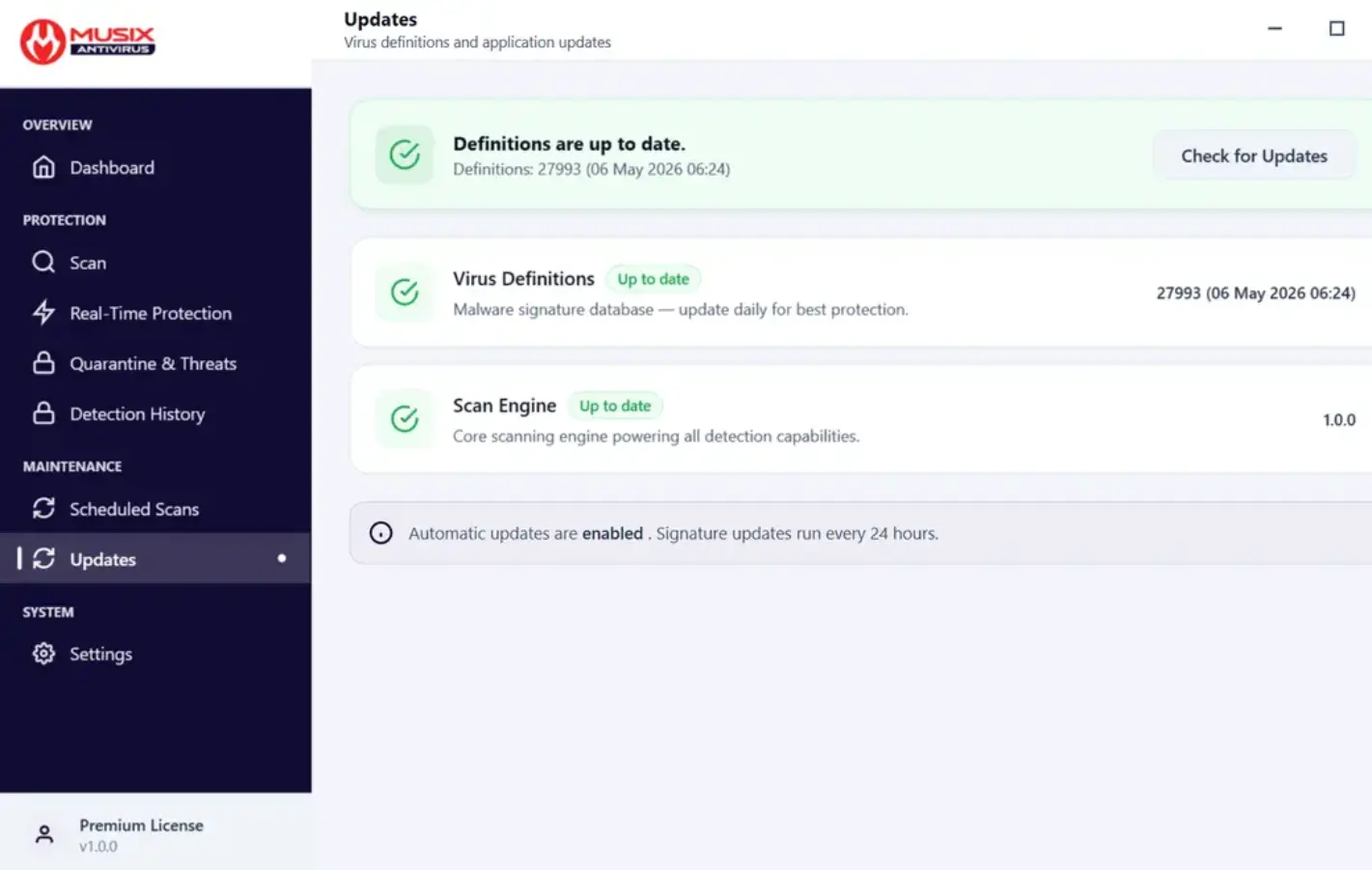The width and height of the screenshot is (1372, 870).
Task: Click the Virus Definitions 'Up to date' badge
Action: coord(654,279)
